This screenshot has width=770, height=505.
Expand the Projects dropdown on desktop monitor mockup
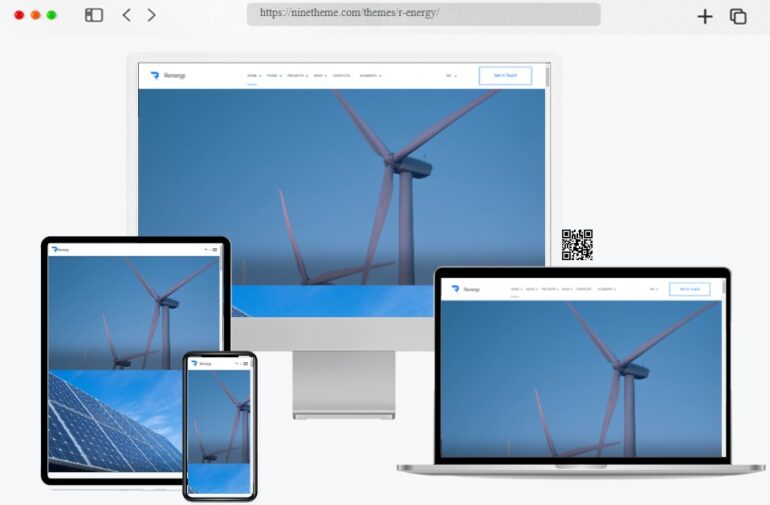click(297, 75)
